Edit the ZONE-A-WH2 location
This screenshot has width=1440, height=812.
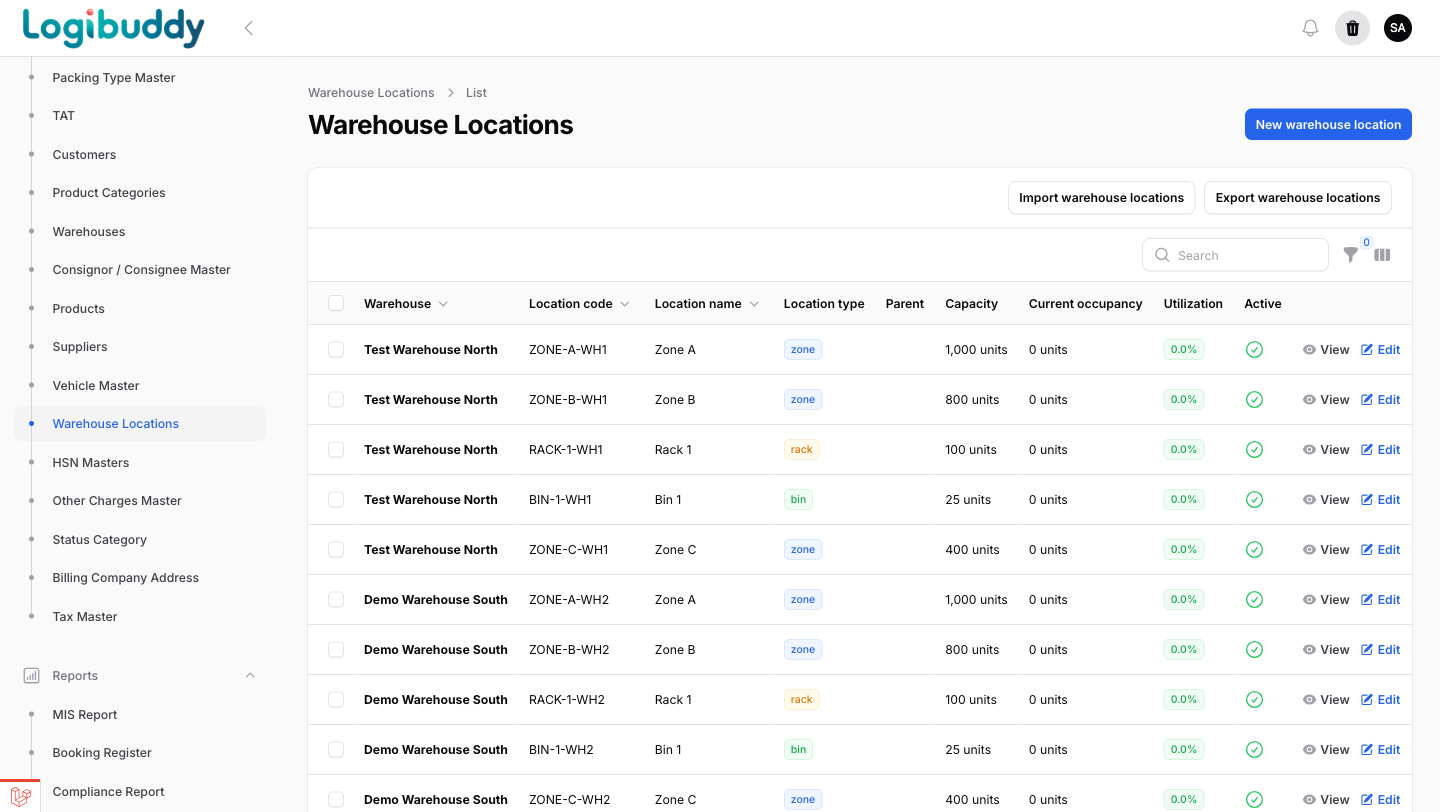tap(1381, 600)
